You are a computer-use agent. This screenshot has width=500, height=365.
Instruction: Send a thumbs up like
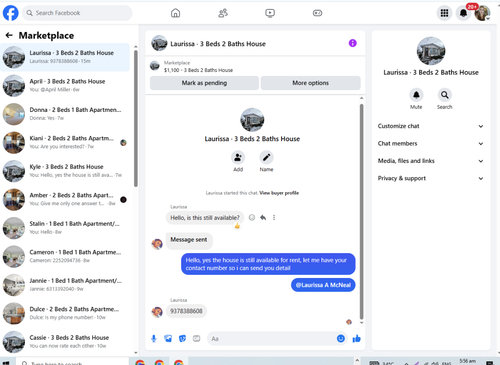coord(357,339)
